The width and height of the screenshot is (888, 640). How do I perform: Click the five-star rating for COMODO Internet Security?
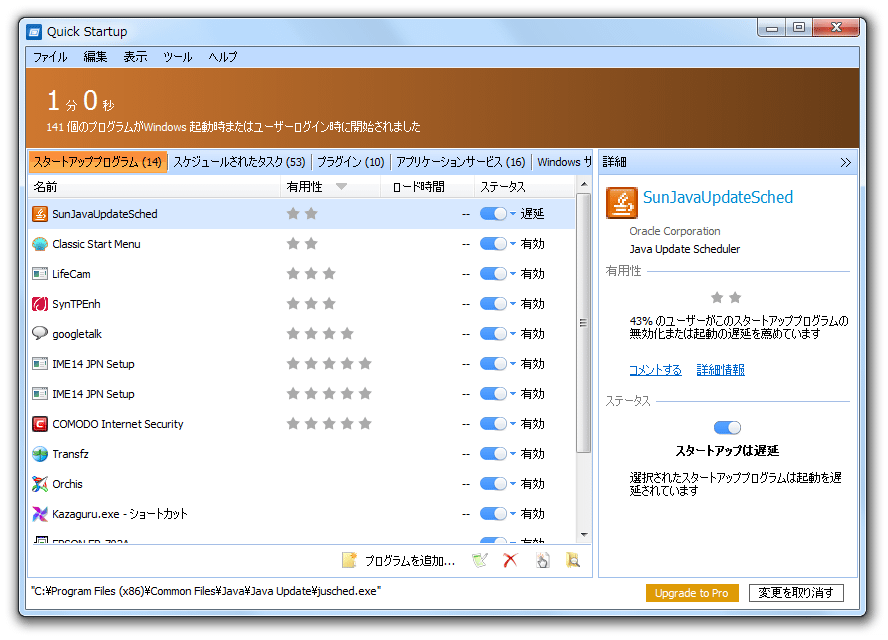(x=329, y=424)
